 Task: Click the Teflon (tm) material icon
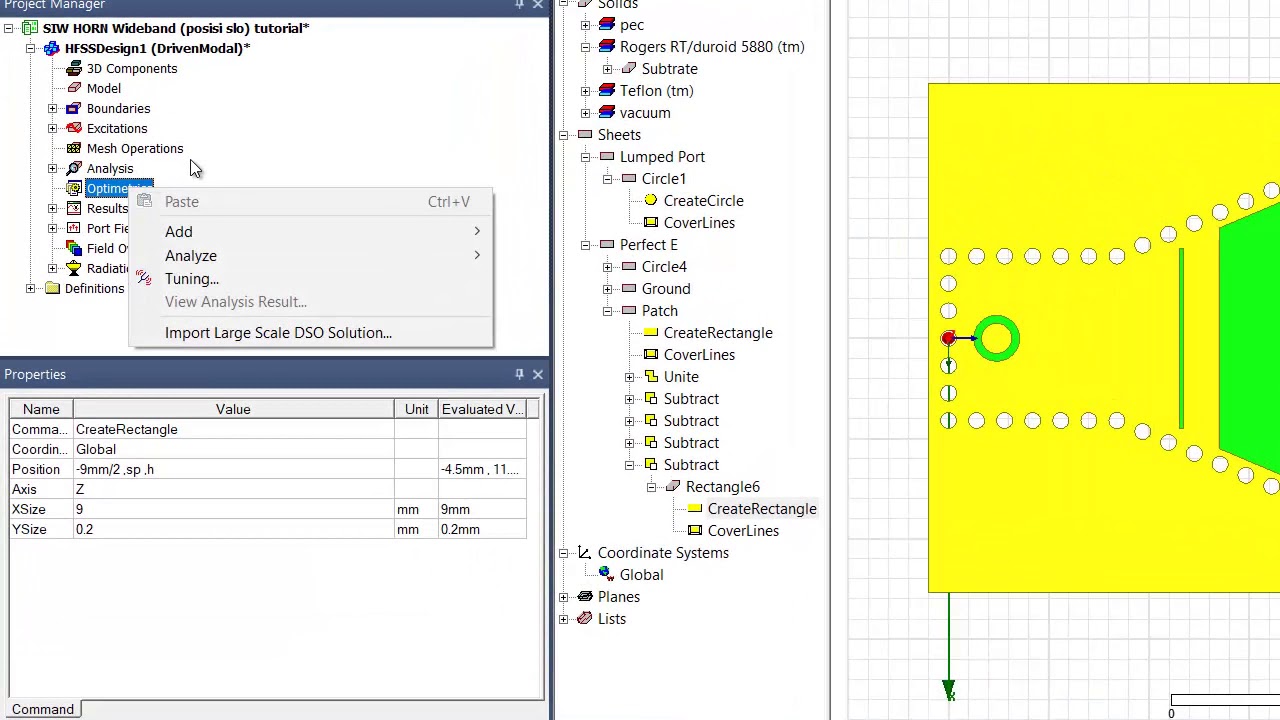coord(607,91)
